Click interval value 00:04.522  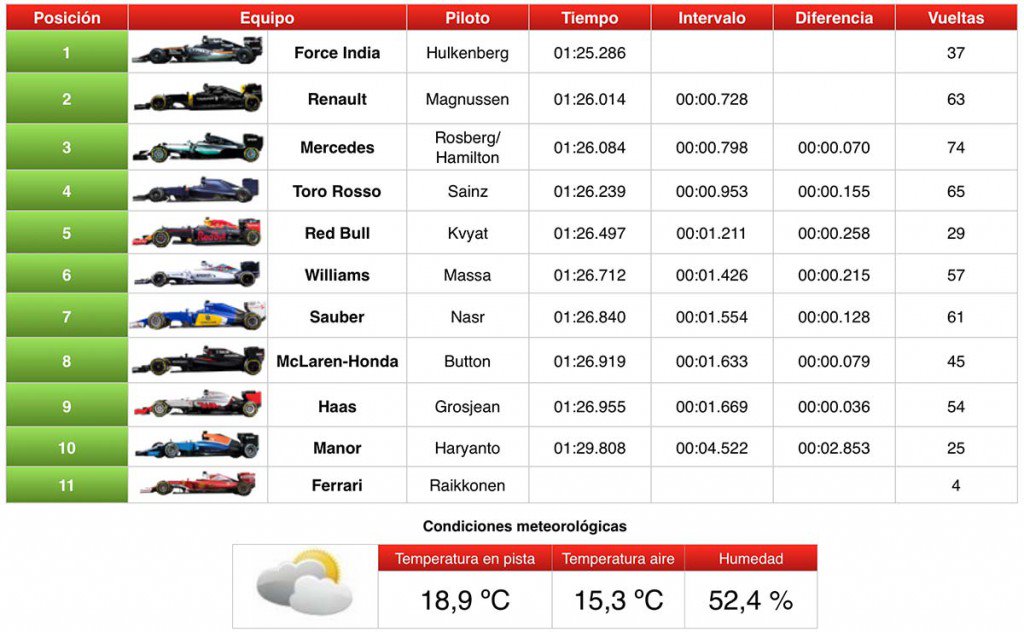[x=712, y=448]
